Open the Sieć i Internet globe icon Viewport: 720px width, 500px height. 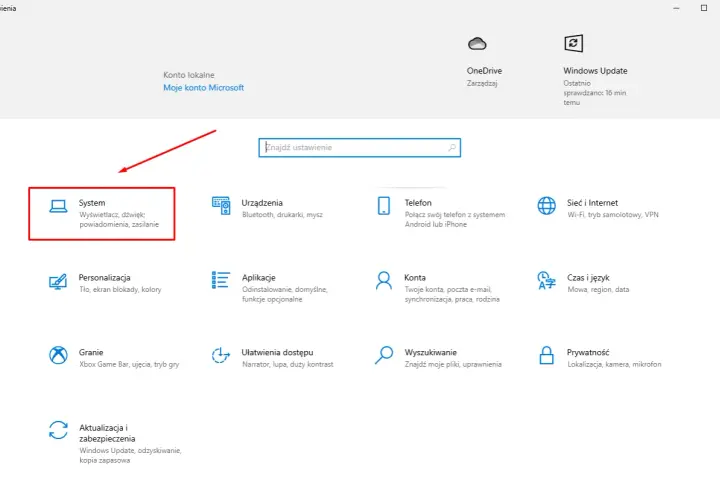[546, 206]
